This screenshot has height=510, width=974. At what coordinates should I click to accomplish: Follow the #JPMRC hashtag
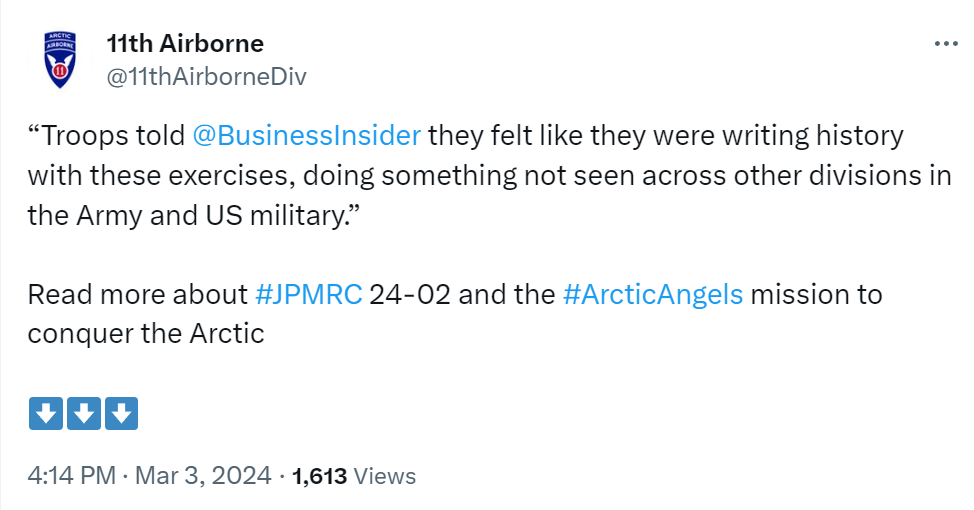click(x=309, y=294)
